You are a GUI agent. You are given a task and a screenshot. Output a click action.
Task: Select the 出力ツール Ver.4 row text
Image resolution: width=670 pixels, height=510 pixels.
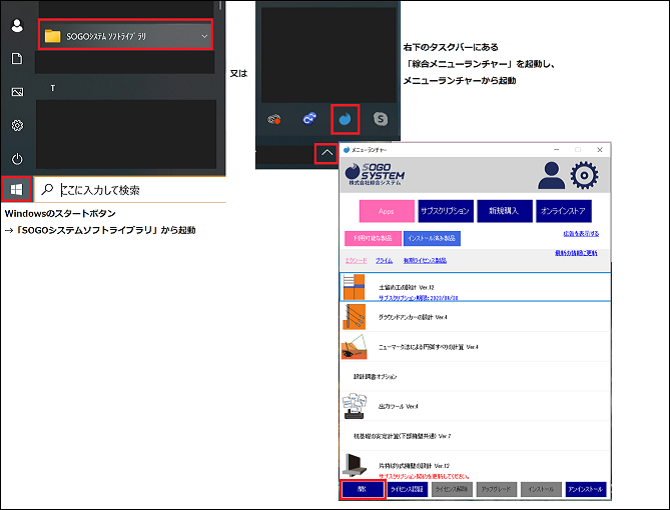coord(398,406)
